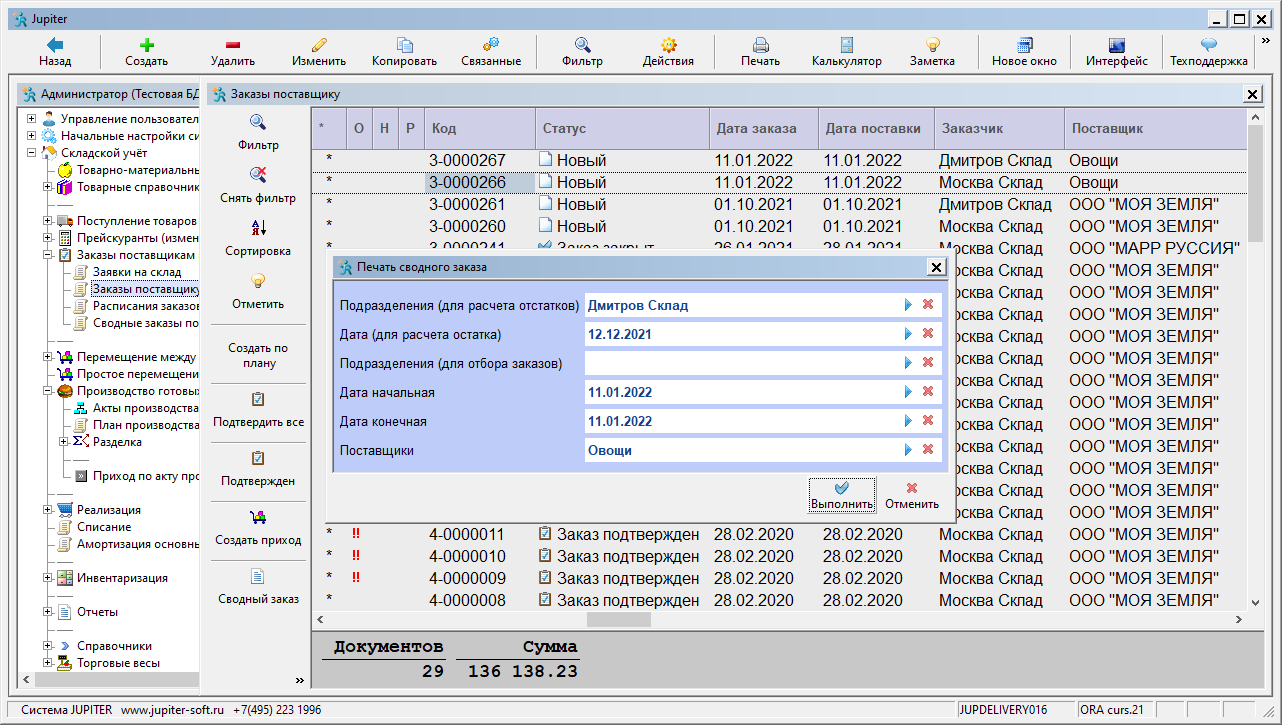Click the Дата начальная input field
Screen dimensions: 1282x725
[742, 392]
